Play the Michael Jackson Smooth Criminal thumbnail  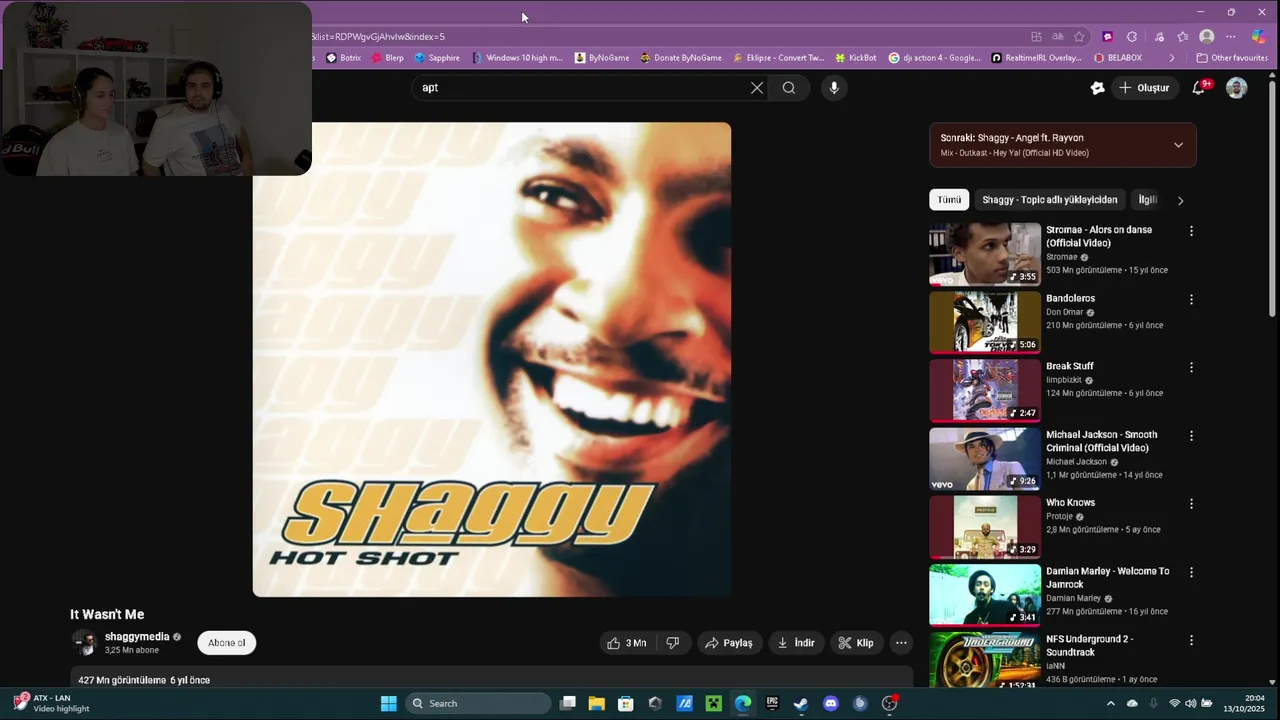[x=985, y=459]
